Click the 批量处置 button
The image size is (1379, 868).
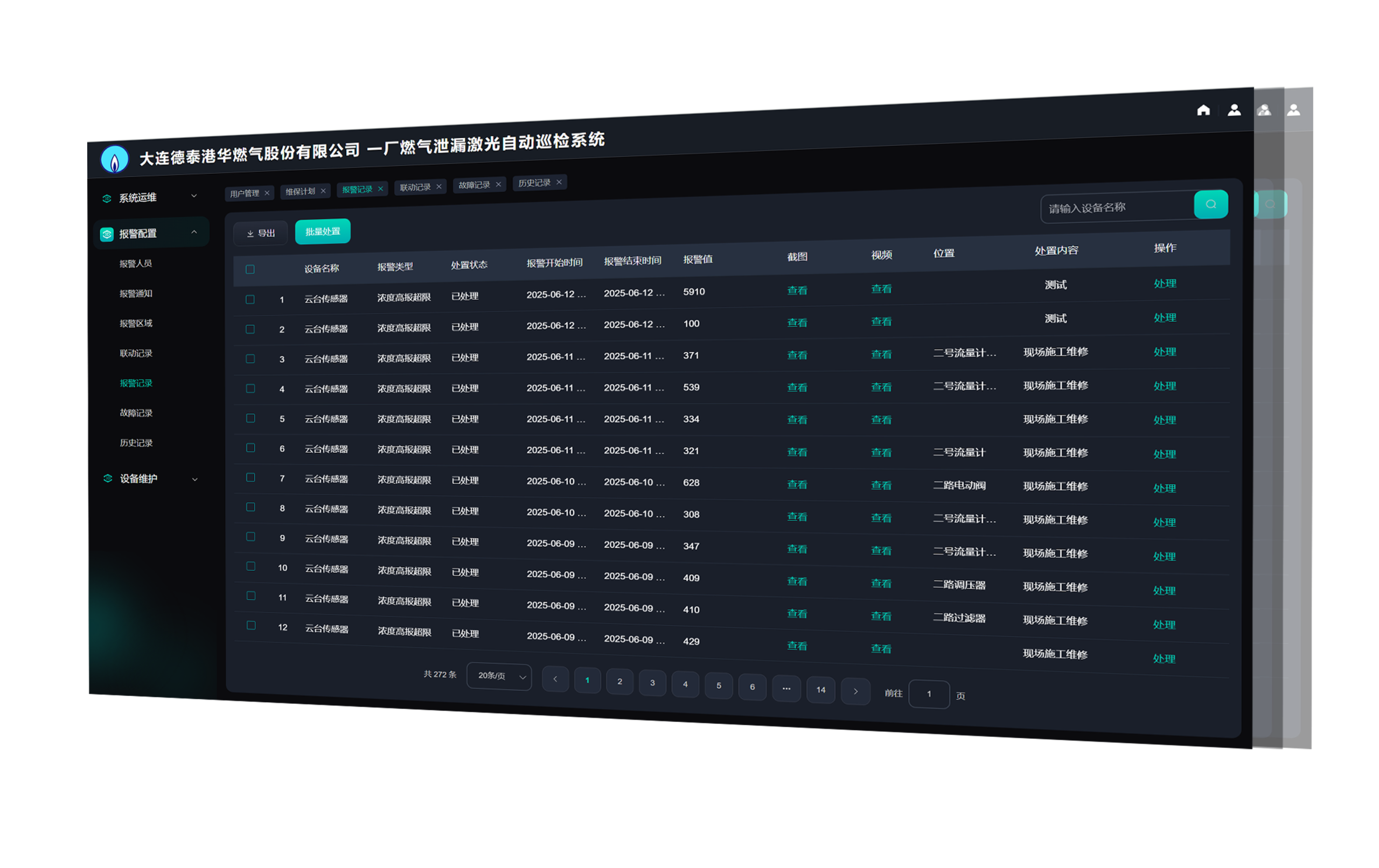pyautogui.click(x=323, y=232)
